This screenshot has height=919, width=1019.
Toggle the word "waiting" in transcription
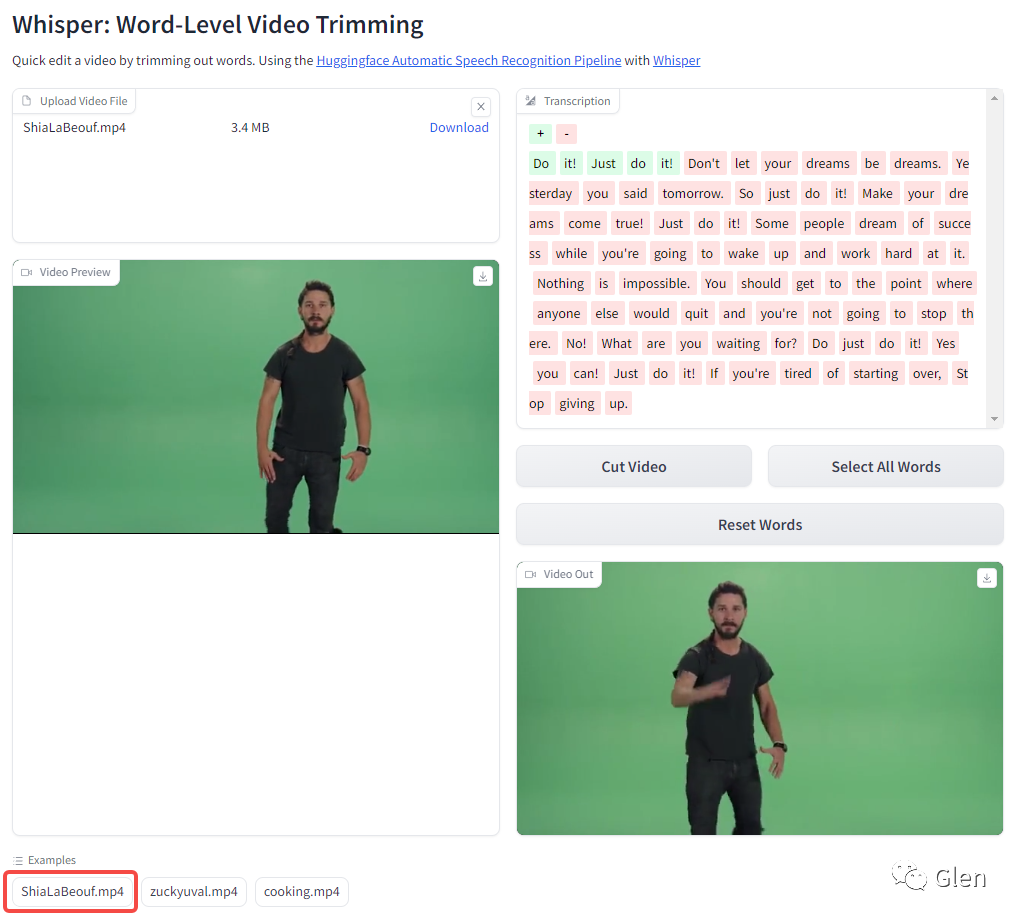738,343
